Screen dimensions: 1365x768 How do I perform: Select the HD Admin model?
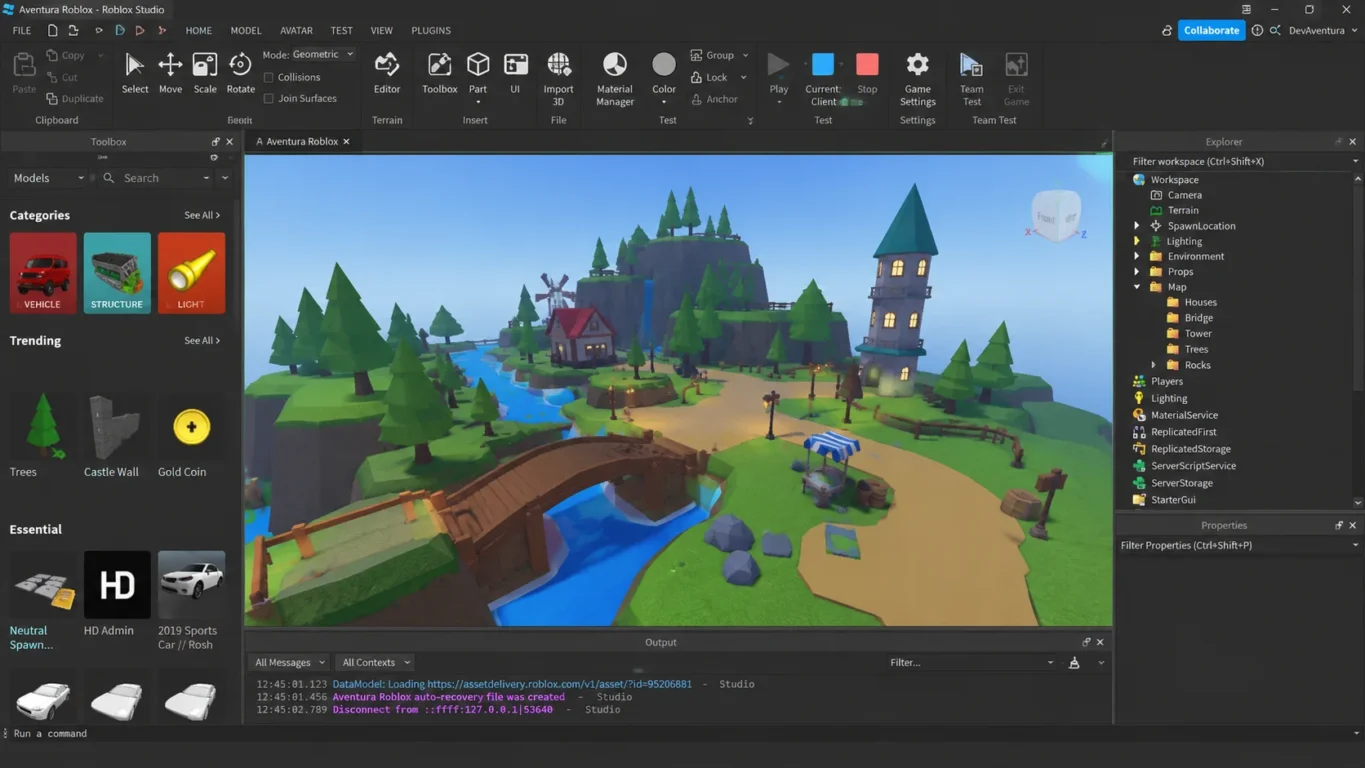(117, 594)
